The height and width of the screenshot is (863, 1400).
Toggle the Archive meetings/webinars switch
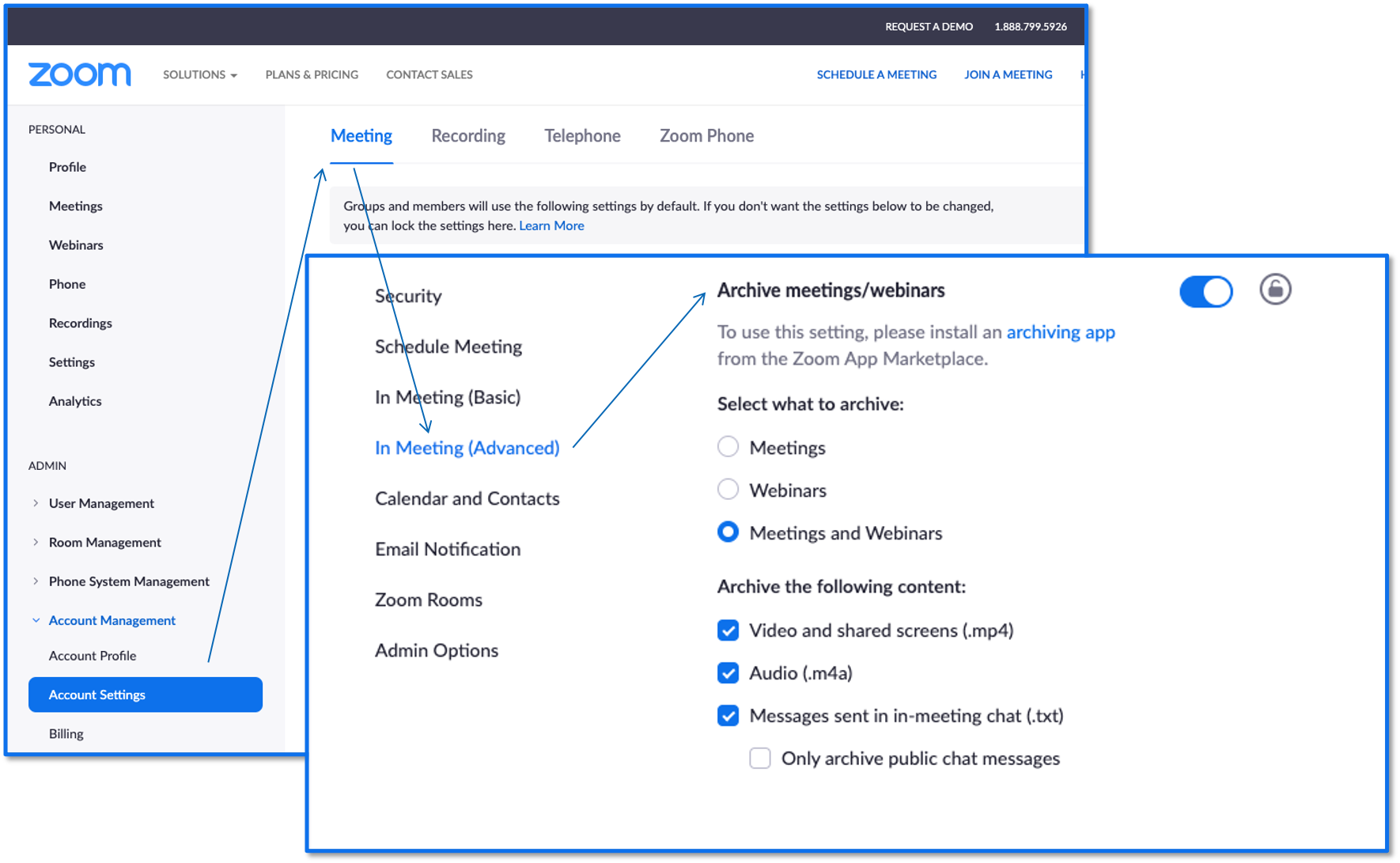click(1205, 291)
